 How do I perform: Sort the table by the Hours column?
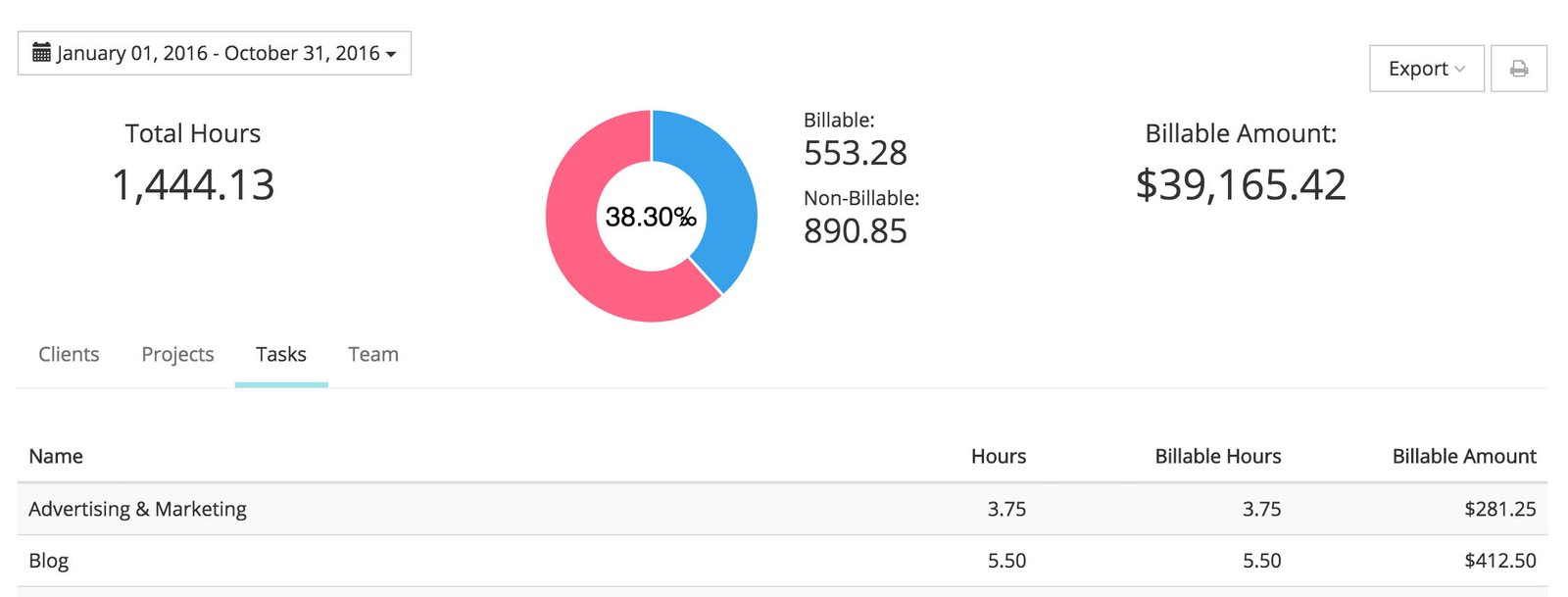click(998, 456)
